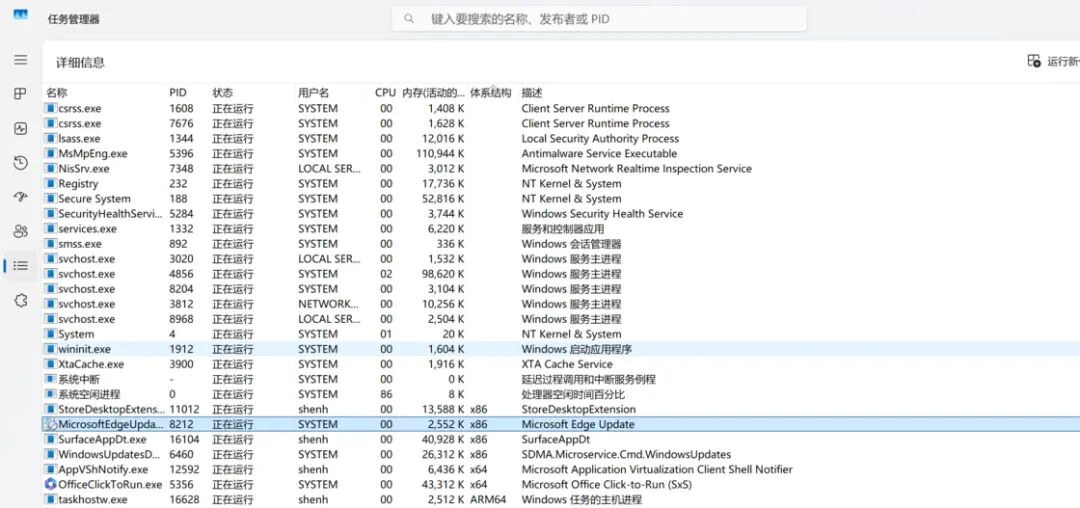The image size is (1080, 508).
Task: Sort by the 描述 column header
Action: click(x=532, y=92)
